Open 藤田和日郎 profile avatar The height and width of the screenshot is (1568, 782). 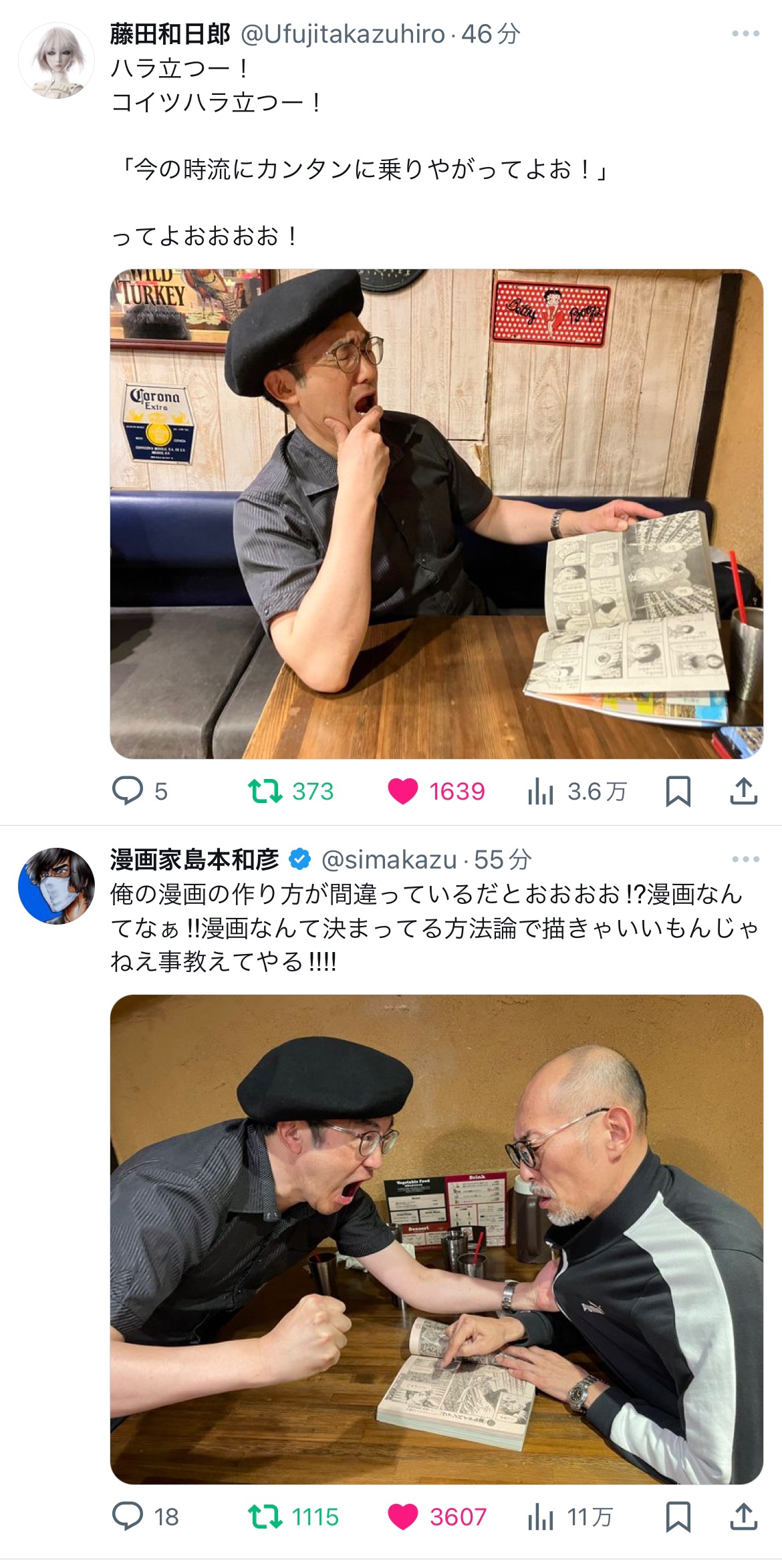click(x=56, y=61)
